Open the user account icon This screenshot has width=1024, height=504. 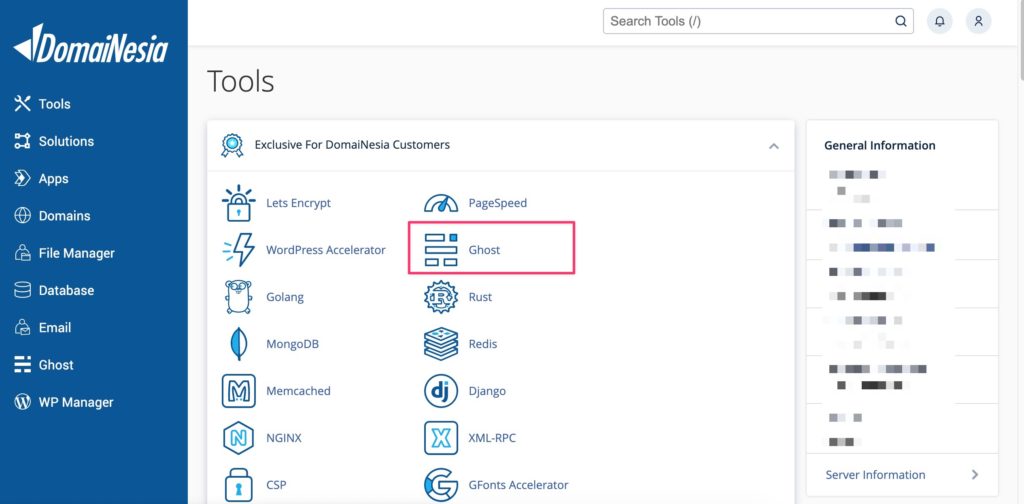(x=978, y=21)
